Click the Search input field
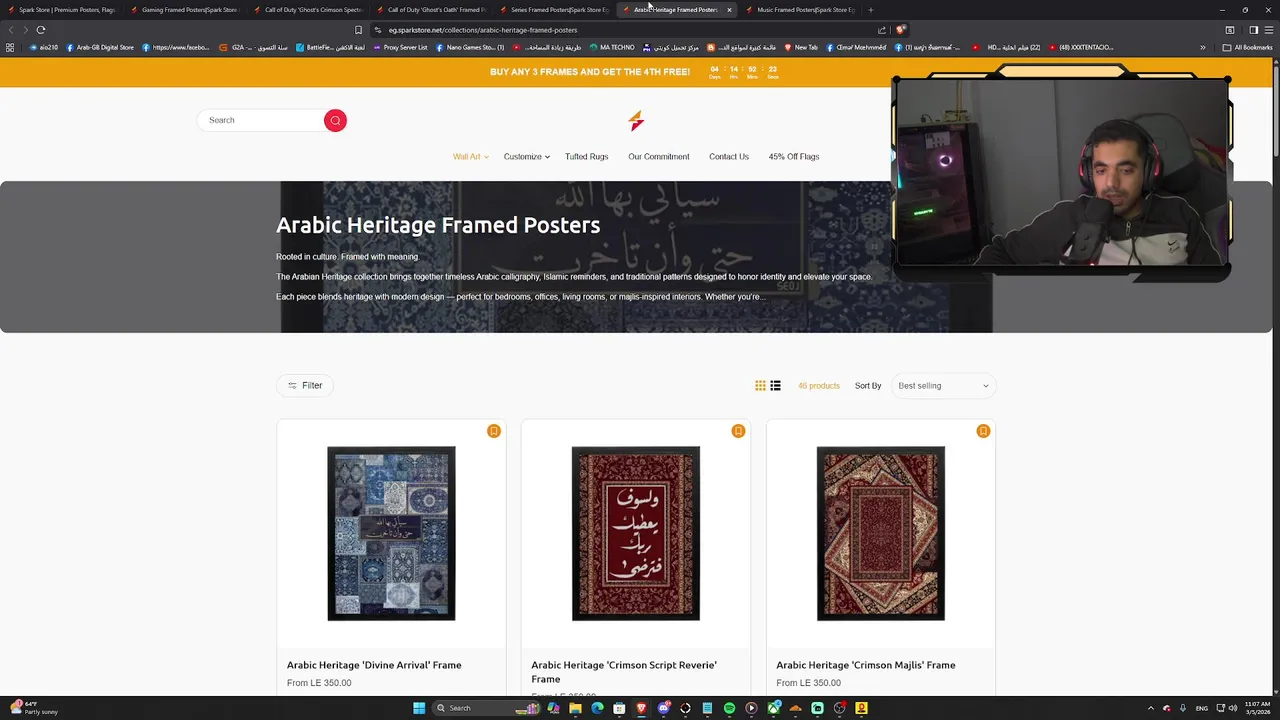The height and width of the screenshot is (720, 1280). pyautogui.click(x=262, y=120)
